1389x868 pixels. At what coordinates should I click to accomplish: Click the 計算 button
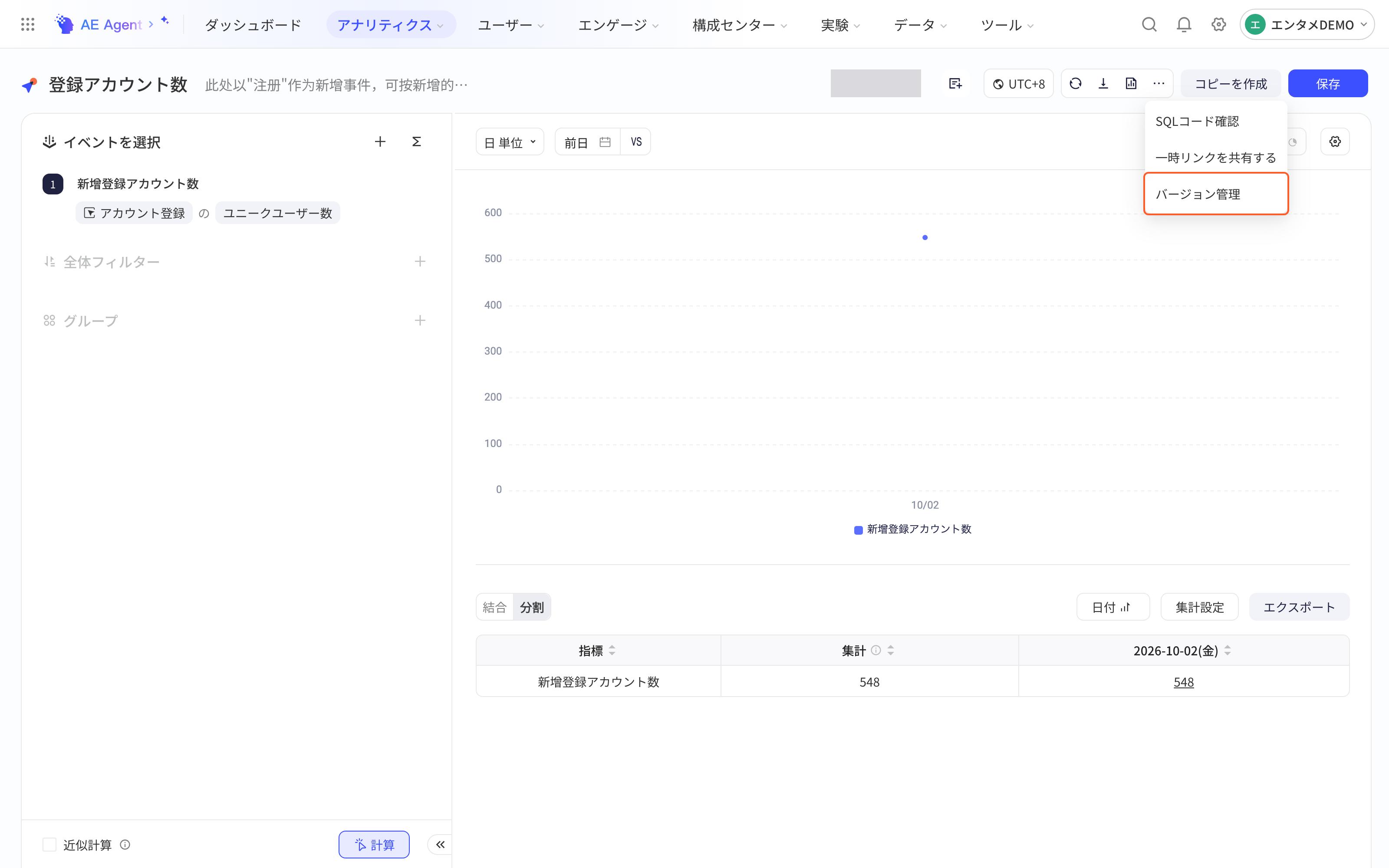click(x=374, y=845)
